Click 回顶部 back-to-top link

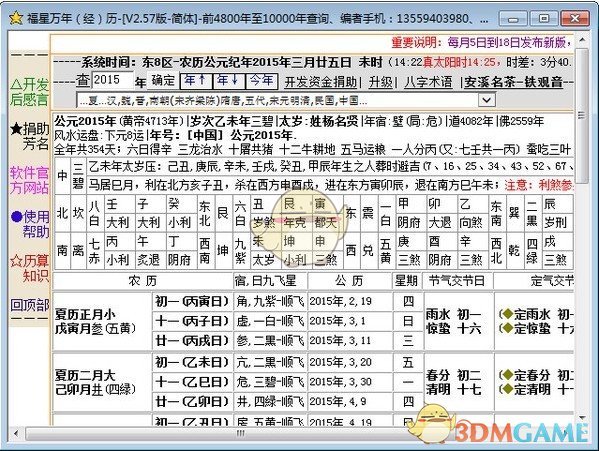[x=29, y=305]
